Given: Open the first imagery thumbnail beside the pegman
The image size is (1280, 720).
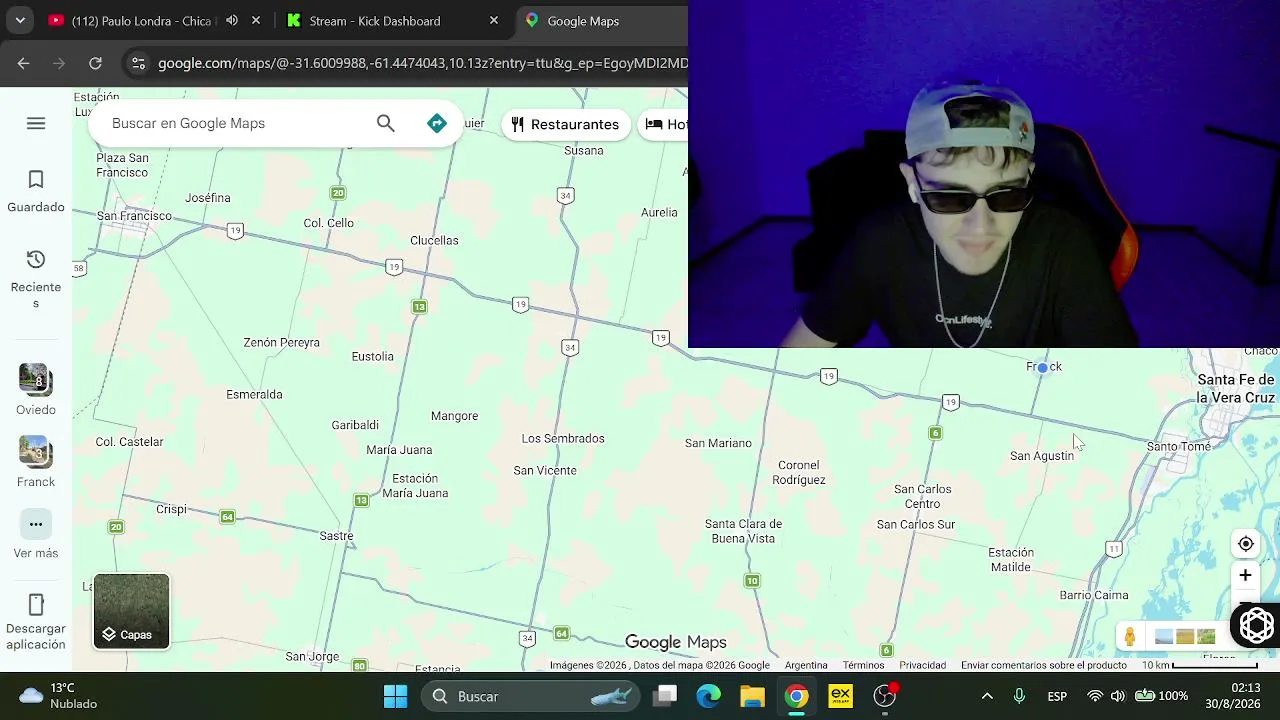Looking at the screenshot, I should (1164, 637).
